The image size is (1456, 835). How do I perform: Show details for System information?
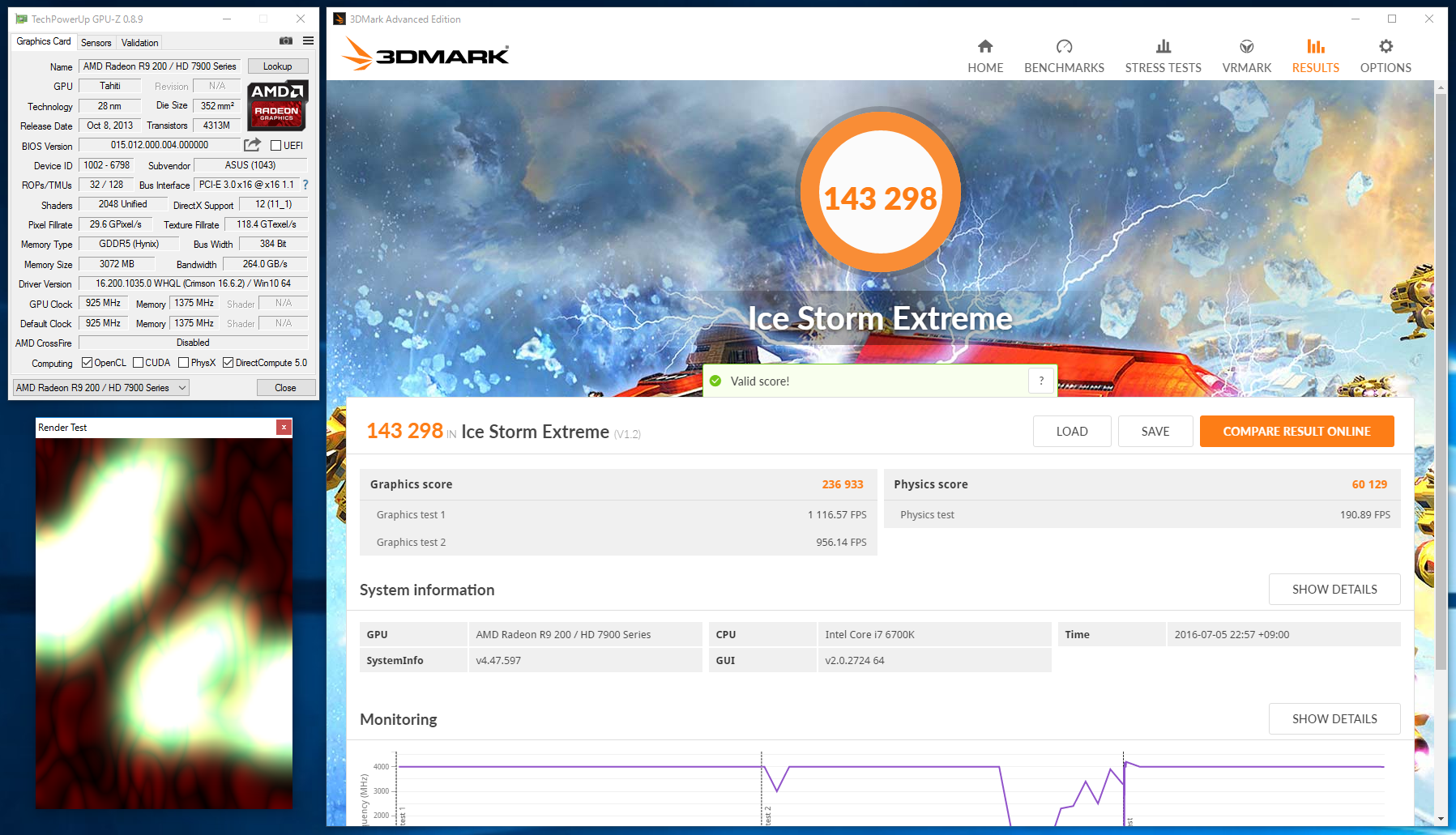(x=1334, y=589)
